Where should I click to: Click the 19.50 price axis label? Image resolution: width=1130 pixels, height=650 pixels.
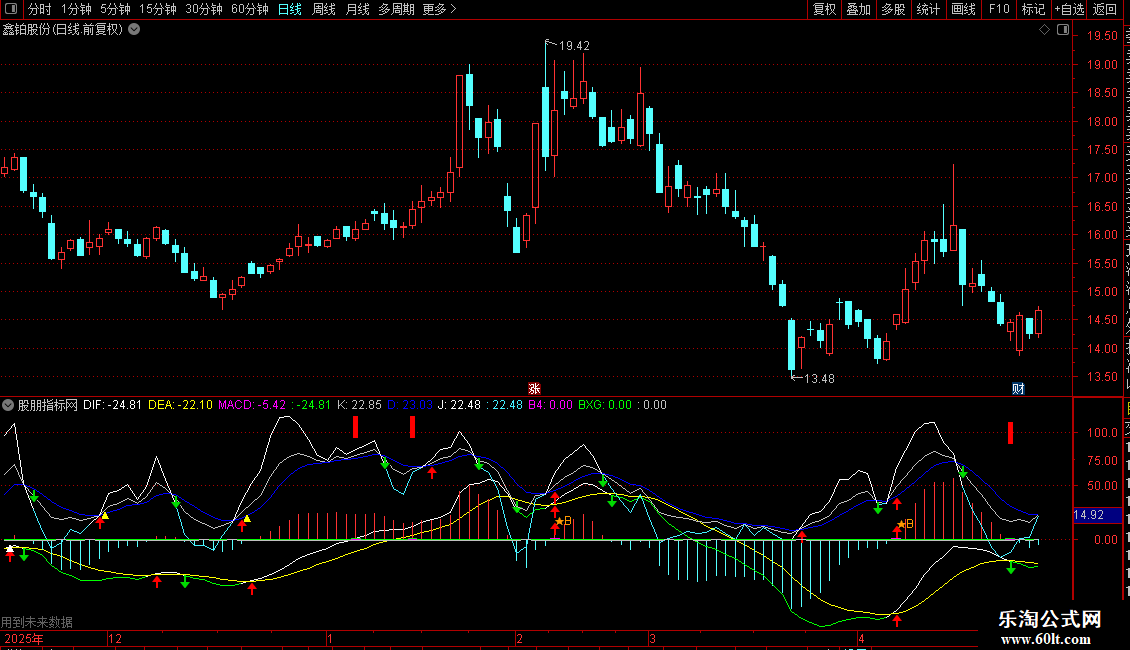(x=1103, y=36)
